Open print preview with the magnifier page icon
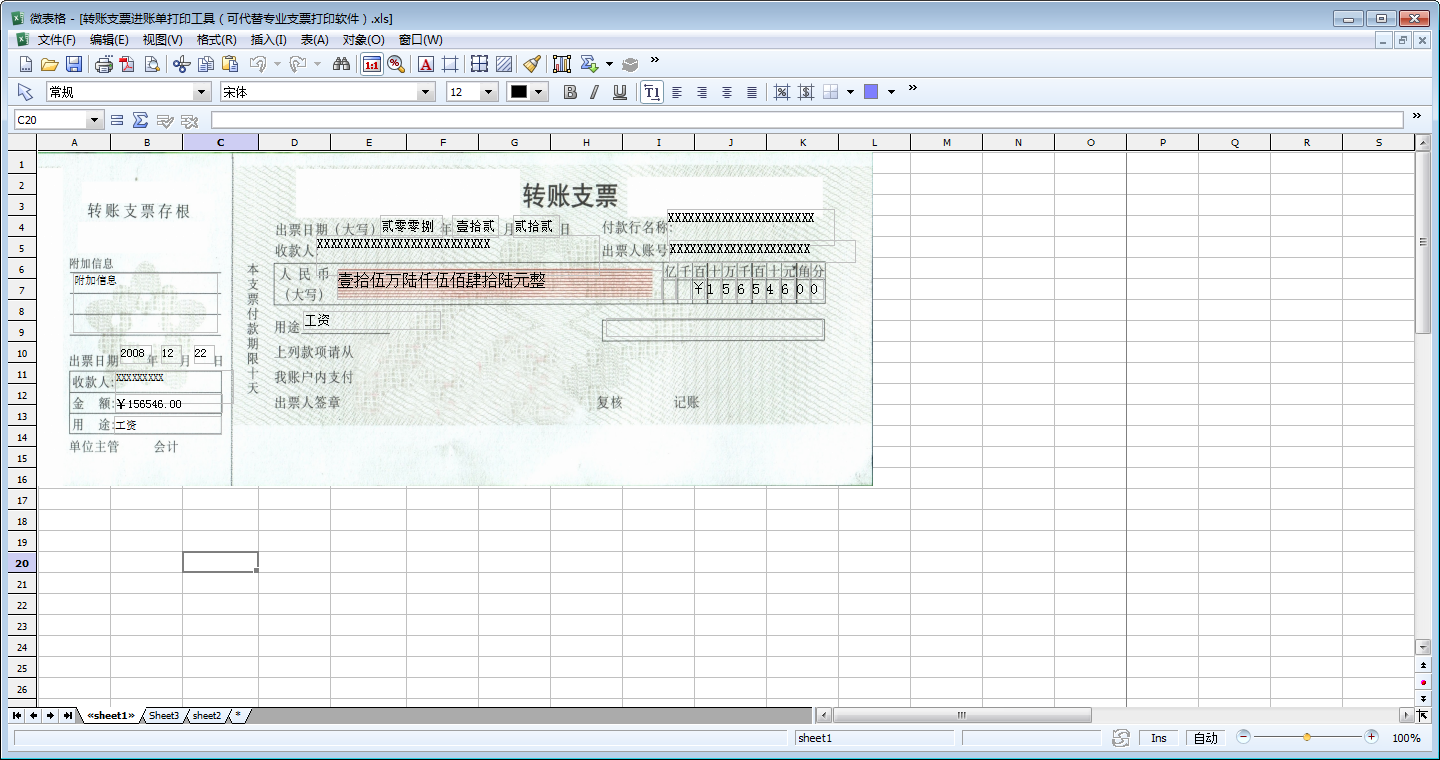The width and height of the screenshot is (1440, 760). tap(152, 64)
